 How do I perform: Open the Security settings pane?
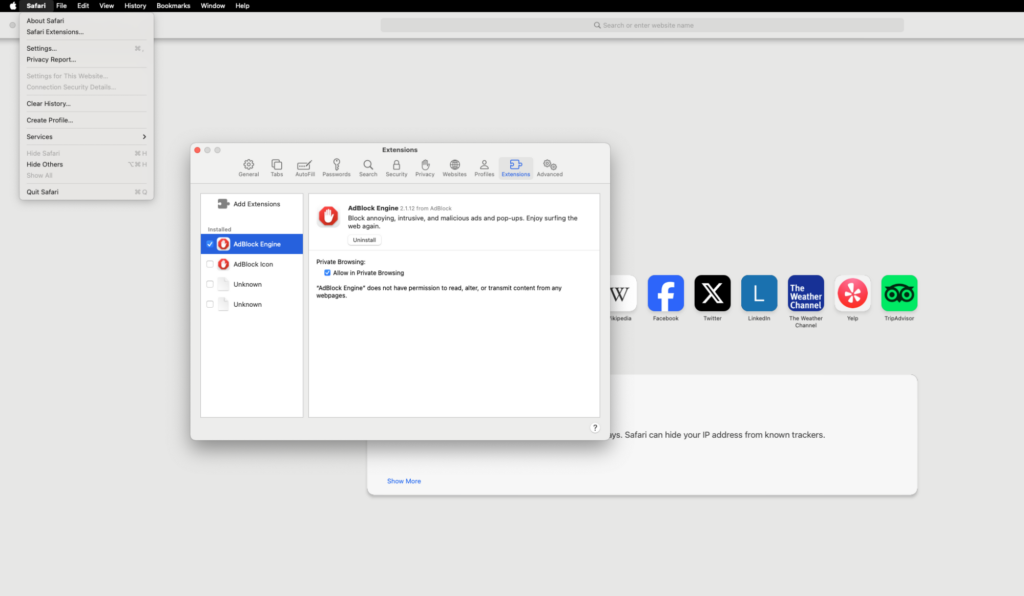(x=396, y=168)
